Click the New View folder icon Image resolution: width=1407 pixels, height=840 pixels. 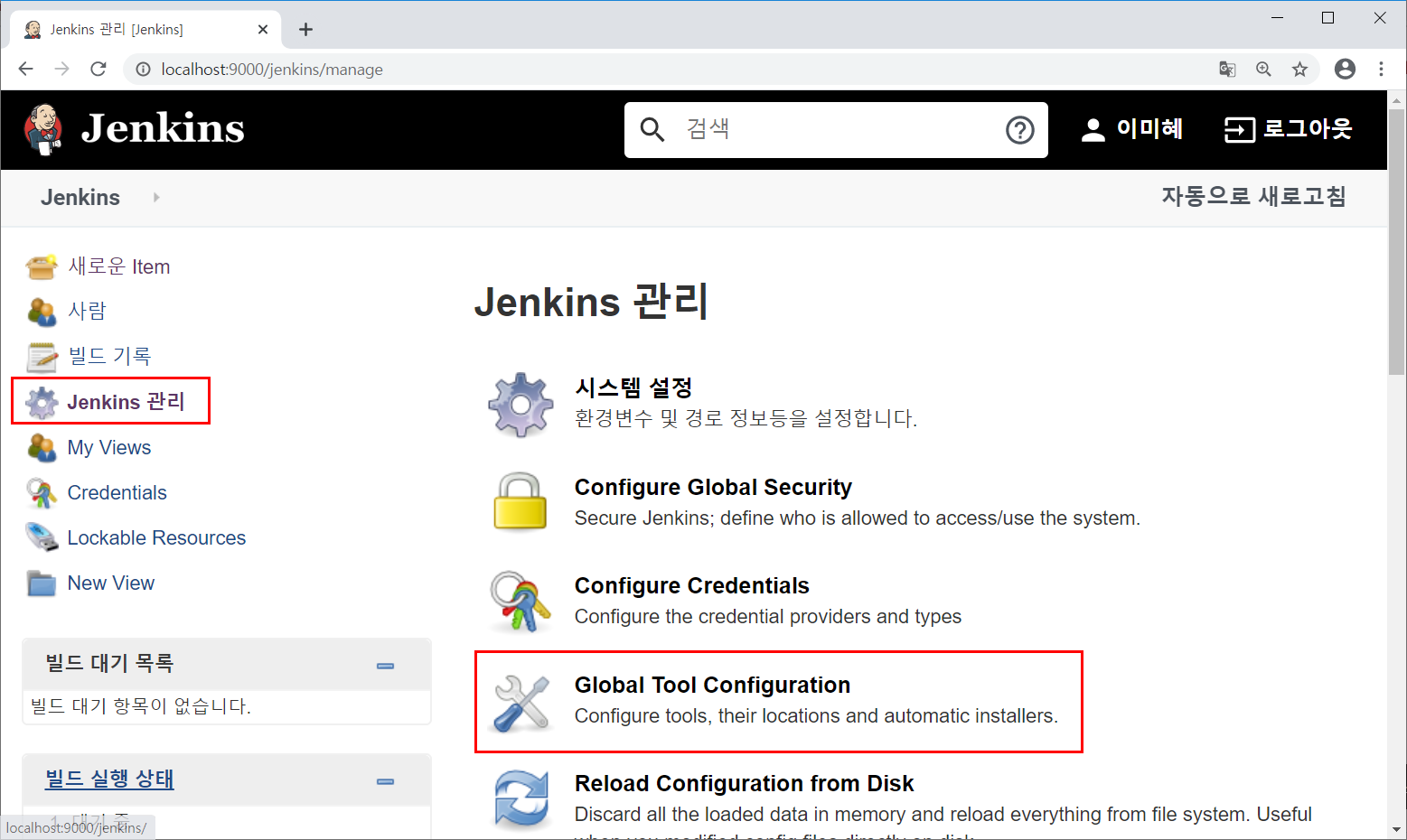pyautogui.click(x=42, y=583)
